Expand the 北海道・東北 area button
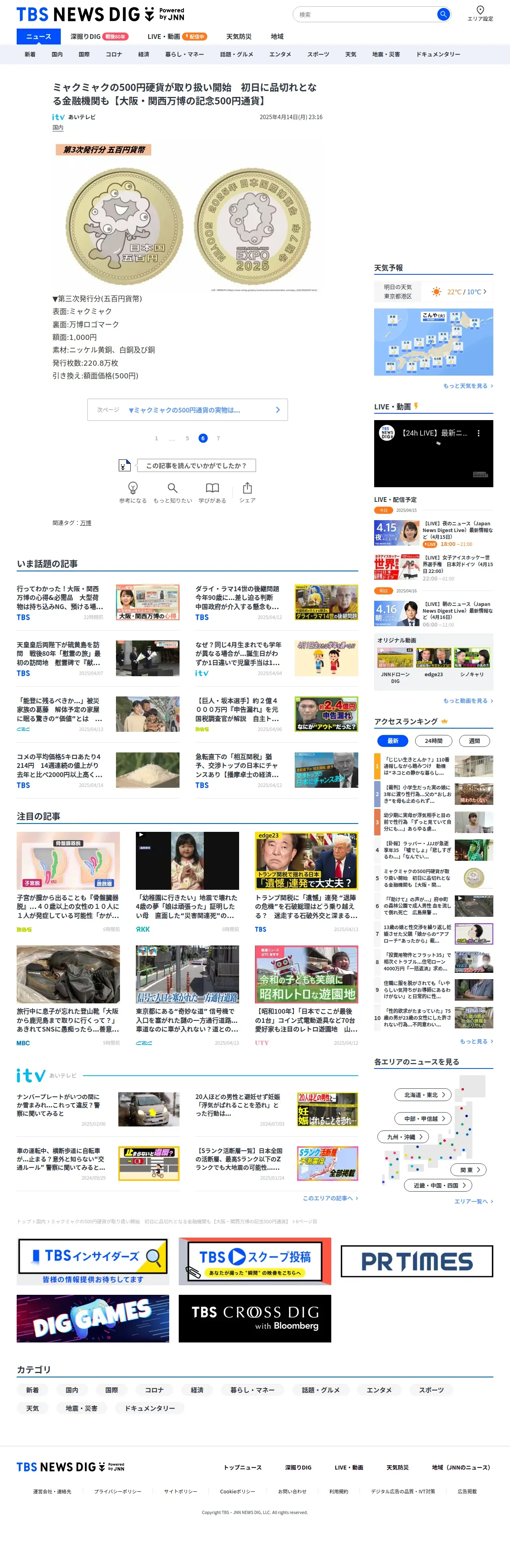The height and width of the screenshot is (1568, 510). (x=423, y=1095)
